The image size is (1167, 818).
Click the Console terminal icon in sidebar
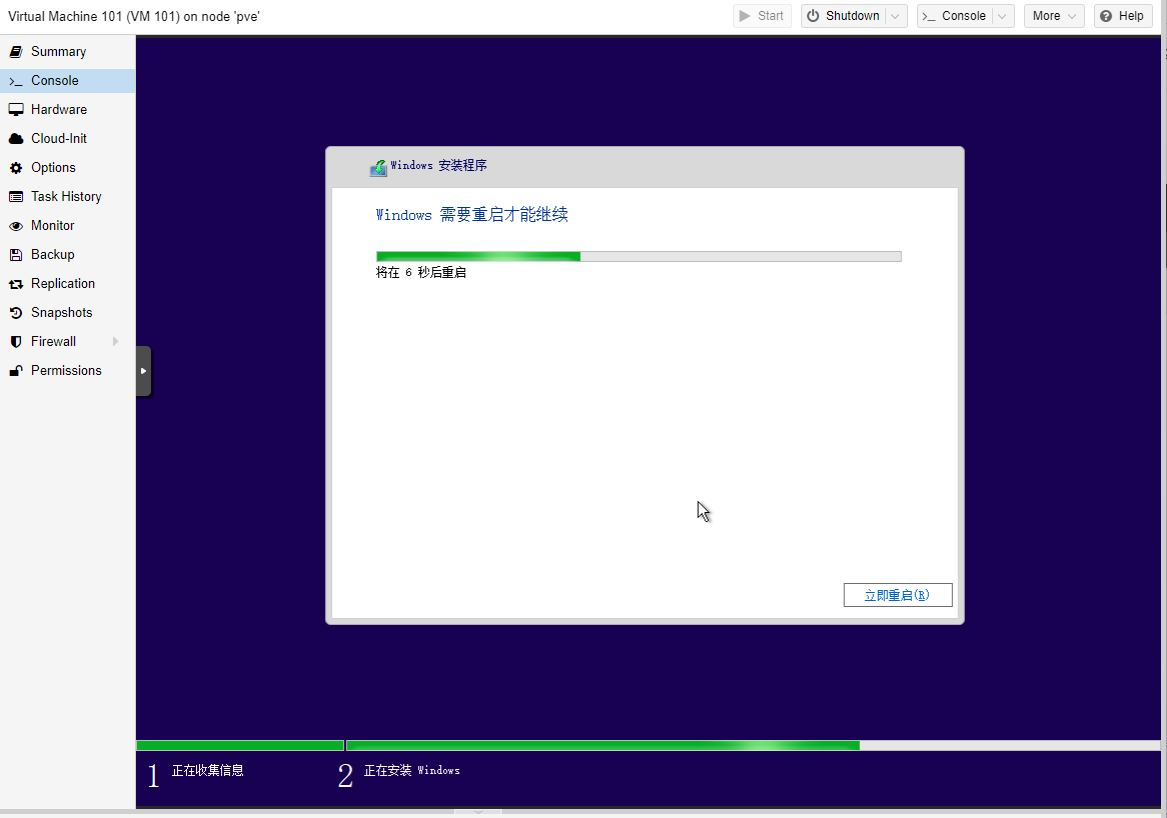pyautogui.click(x=16, y=80)
